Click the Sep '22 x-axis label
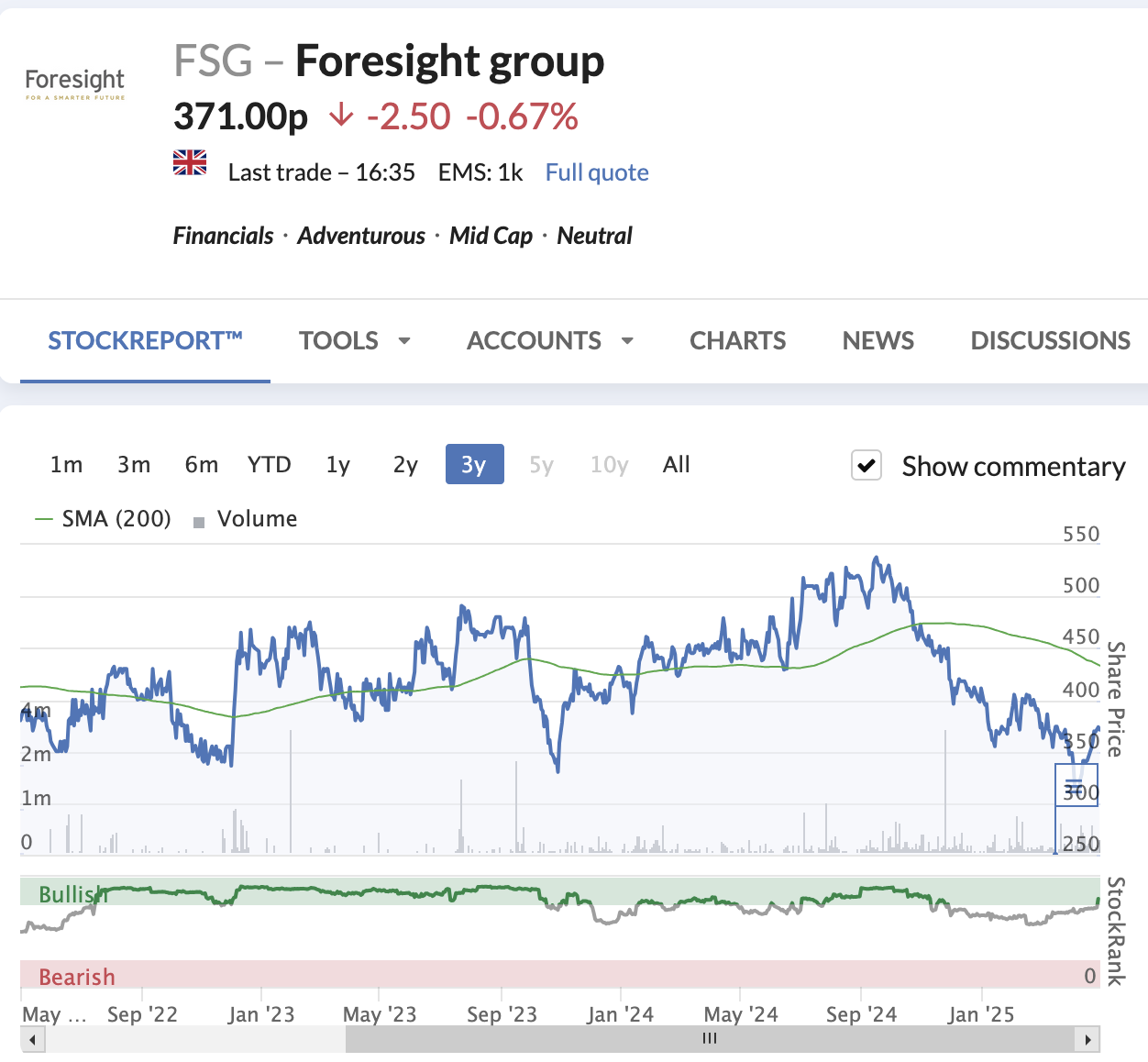Image resolution: width=1148 pixels, height=1062 pixels. click(142, 1014)
